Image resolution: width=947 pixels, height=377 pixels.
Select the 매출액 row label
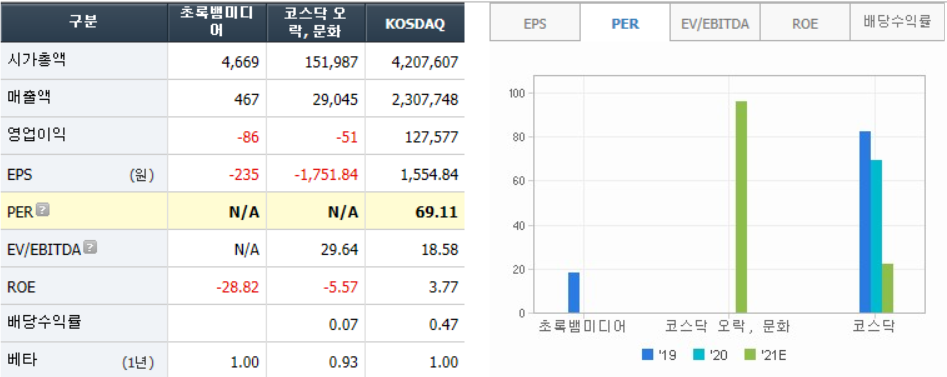[x=29, y=98]
